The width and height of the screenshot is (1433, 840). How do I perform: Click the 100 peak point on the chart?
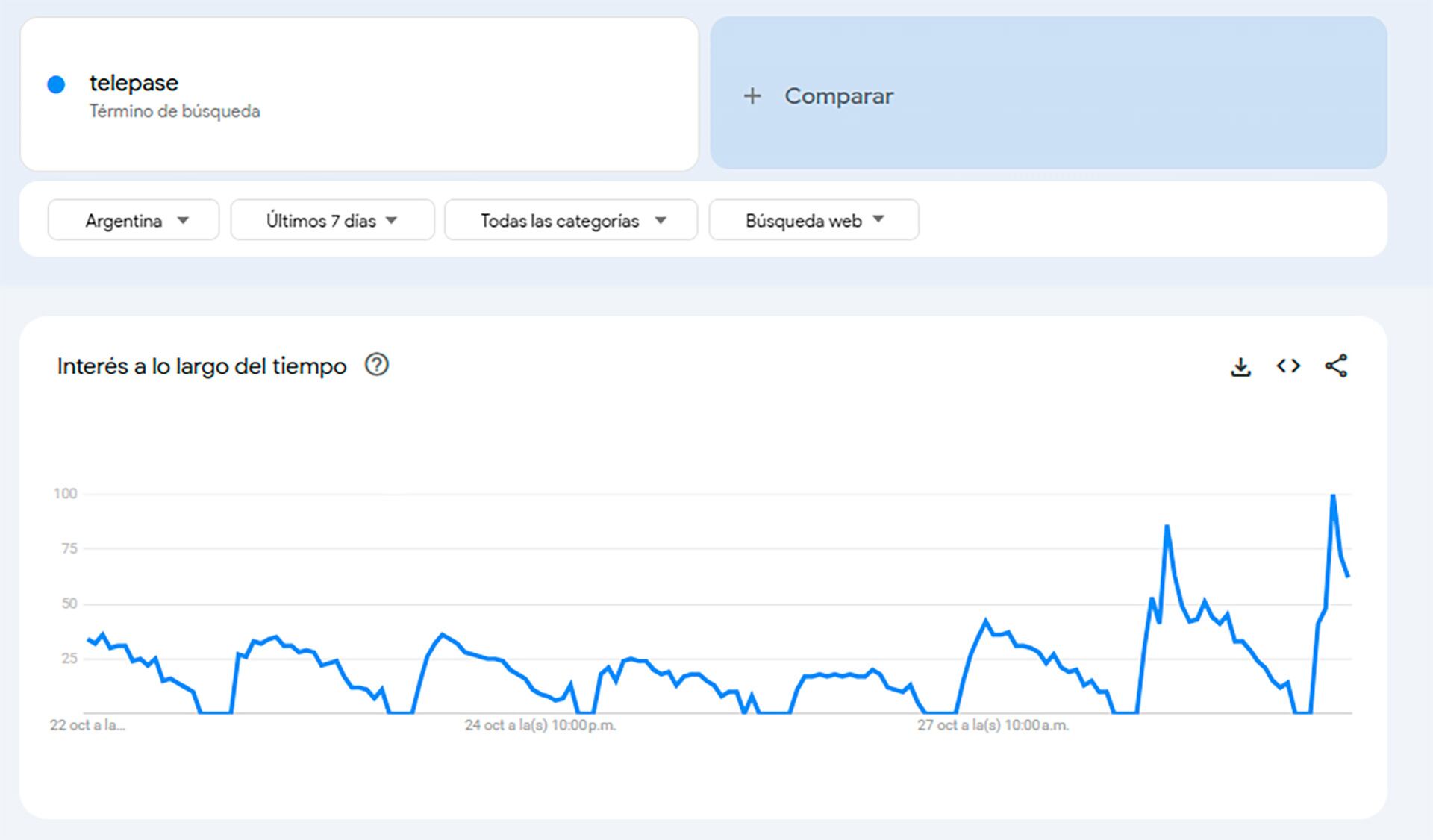(x=1332, y=494)
